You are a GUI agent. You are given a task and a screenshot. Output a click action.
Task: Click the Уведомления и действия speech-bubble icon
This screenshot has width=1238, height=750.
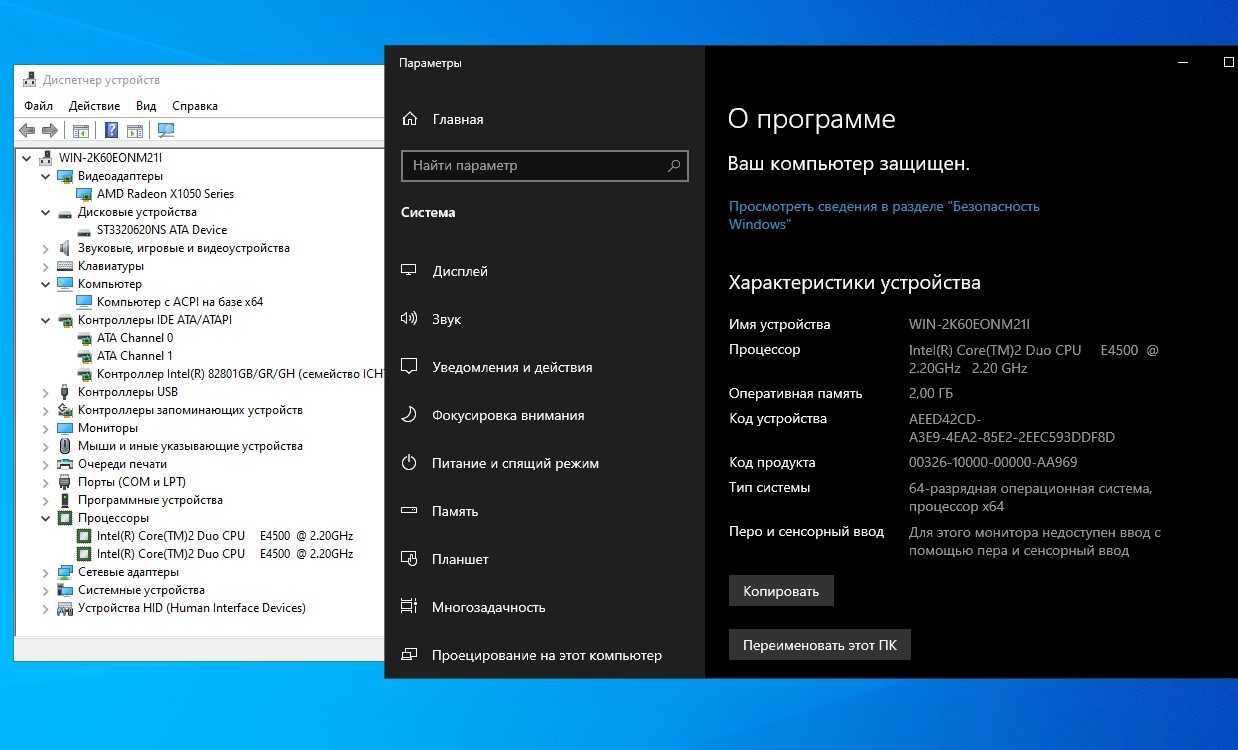click(x=408, y=367)
